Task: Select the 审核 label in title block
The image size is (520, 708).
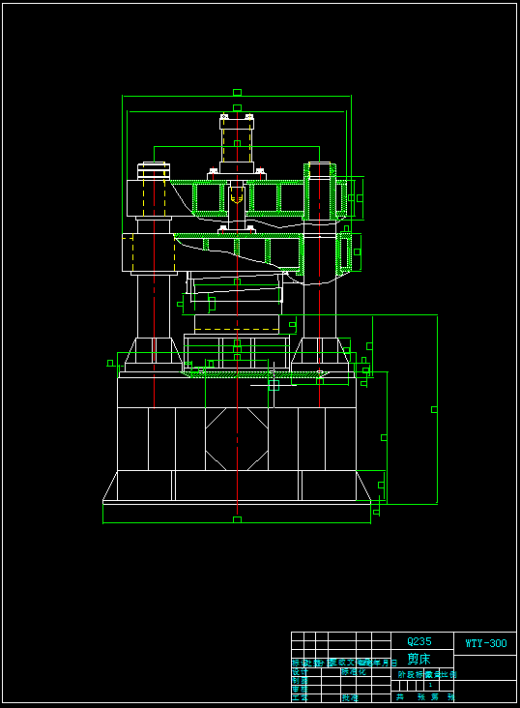Action: 300,689
